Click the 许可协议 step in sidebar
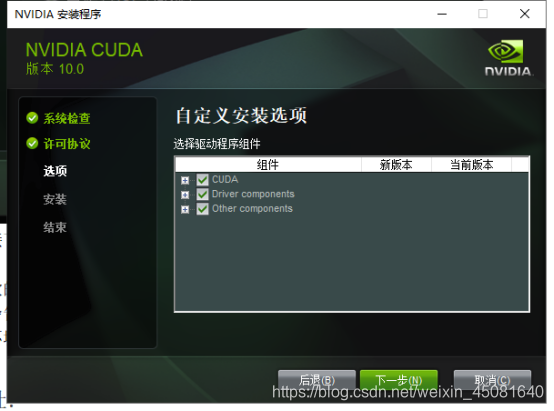Image resolution: width=554 pixels, height=411 pixels. pos(67,144)
